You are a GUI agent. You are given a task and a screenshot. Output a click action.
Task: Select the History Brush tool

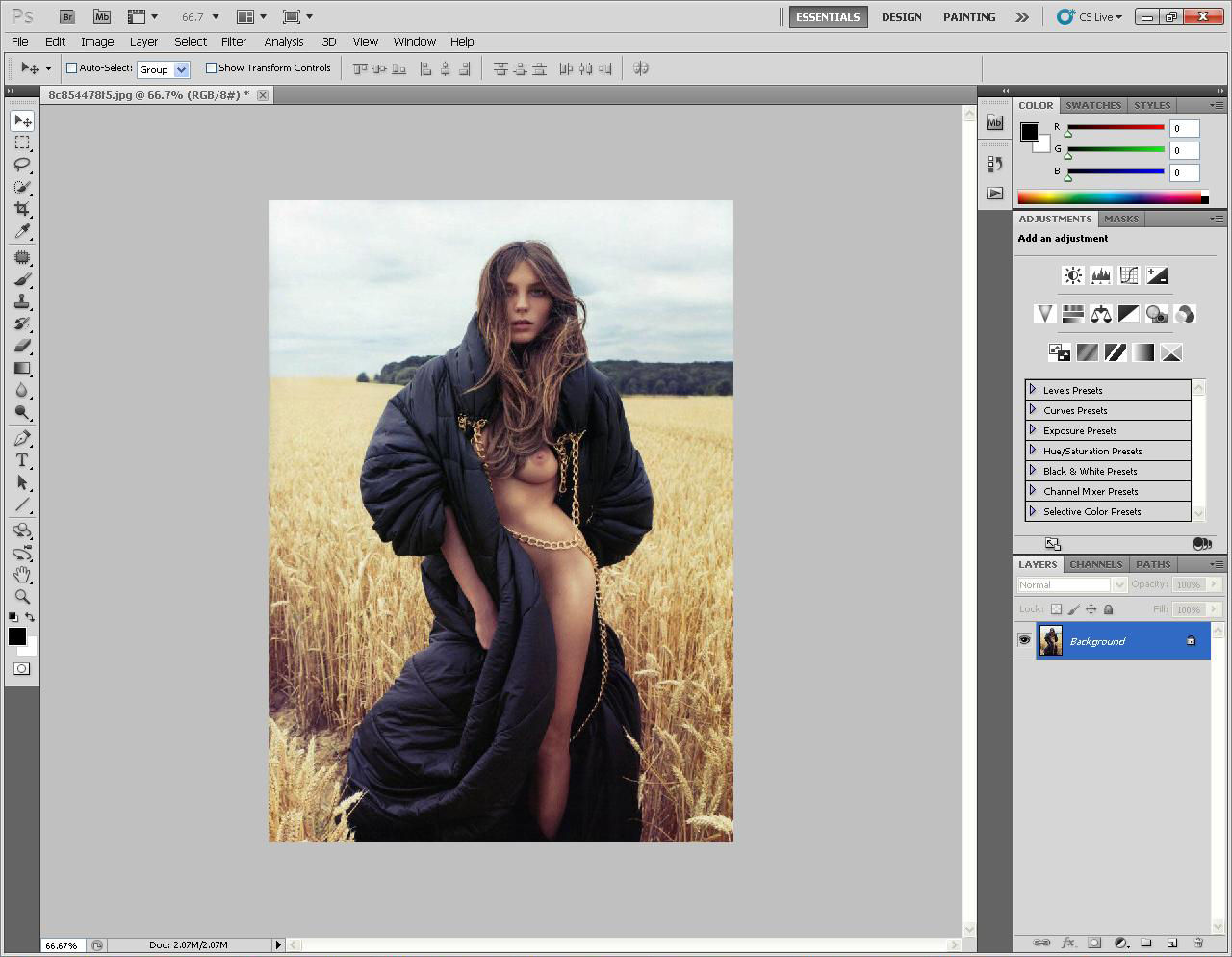tap(22, 323)
